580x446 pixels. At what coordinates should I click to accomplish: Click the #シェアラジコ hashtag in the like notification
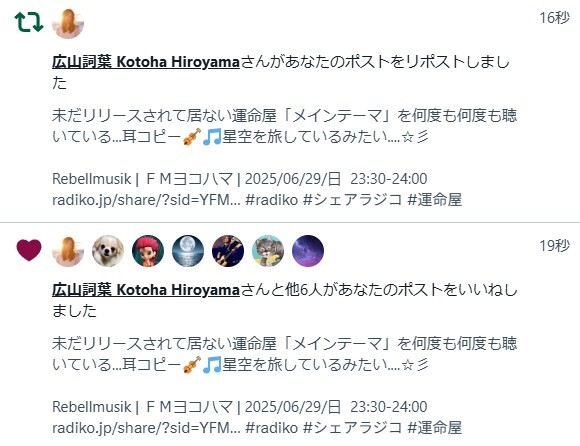352,428
